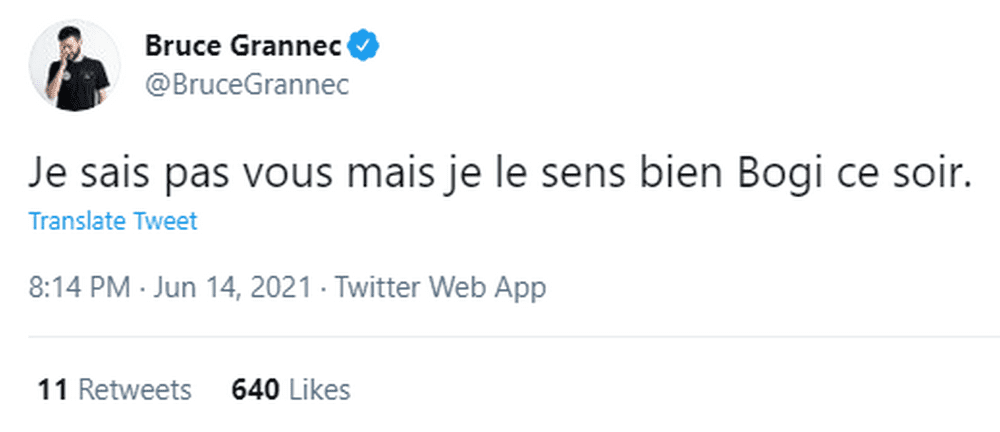Screen dimensions: 1000x432
Task: Click the @BruceGrannec handle
Action: (247, 86)
